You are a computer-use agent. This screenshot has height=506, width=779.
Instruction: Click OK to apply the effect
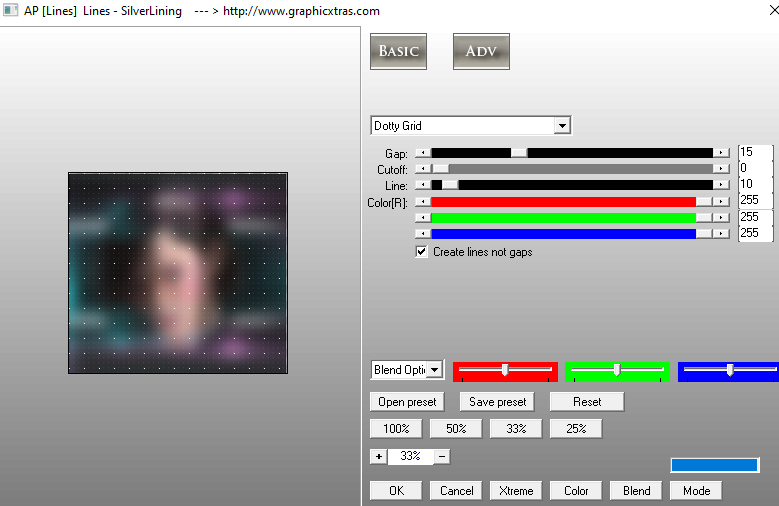[396, 491]
